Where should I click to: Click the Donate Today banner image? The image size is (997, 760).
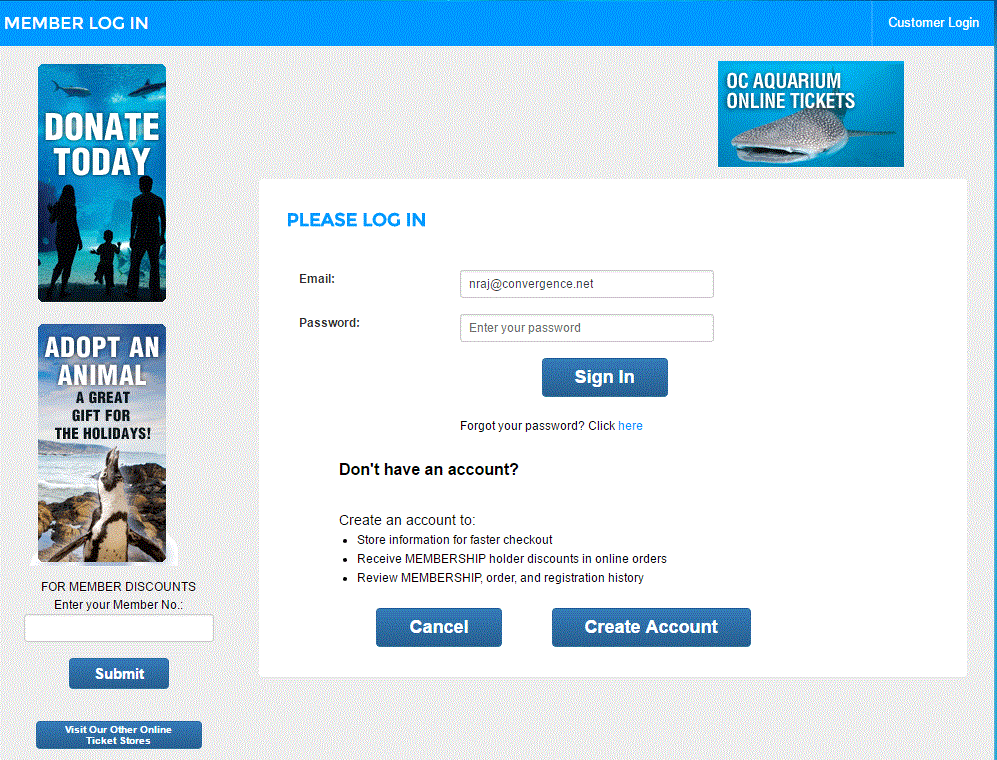102,183
